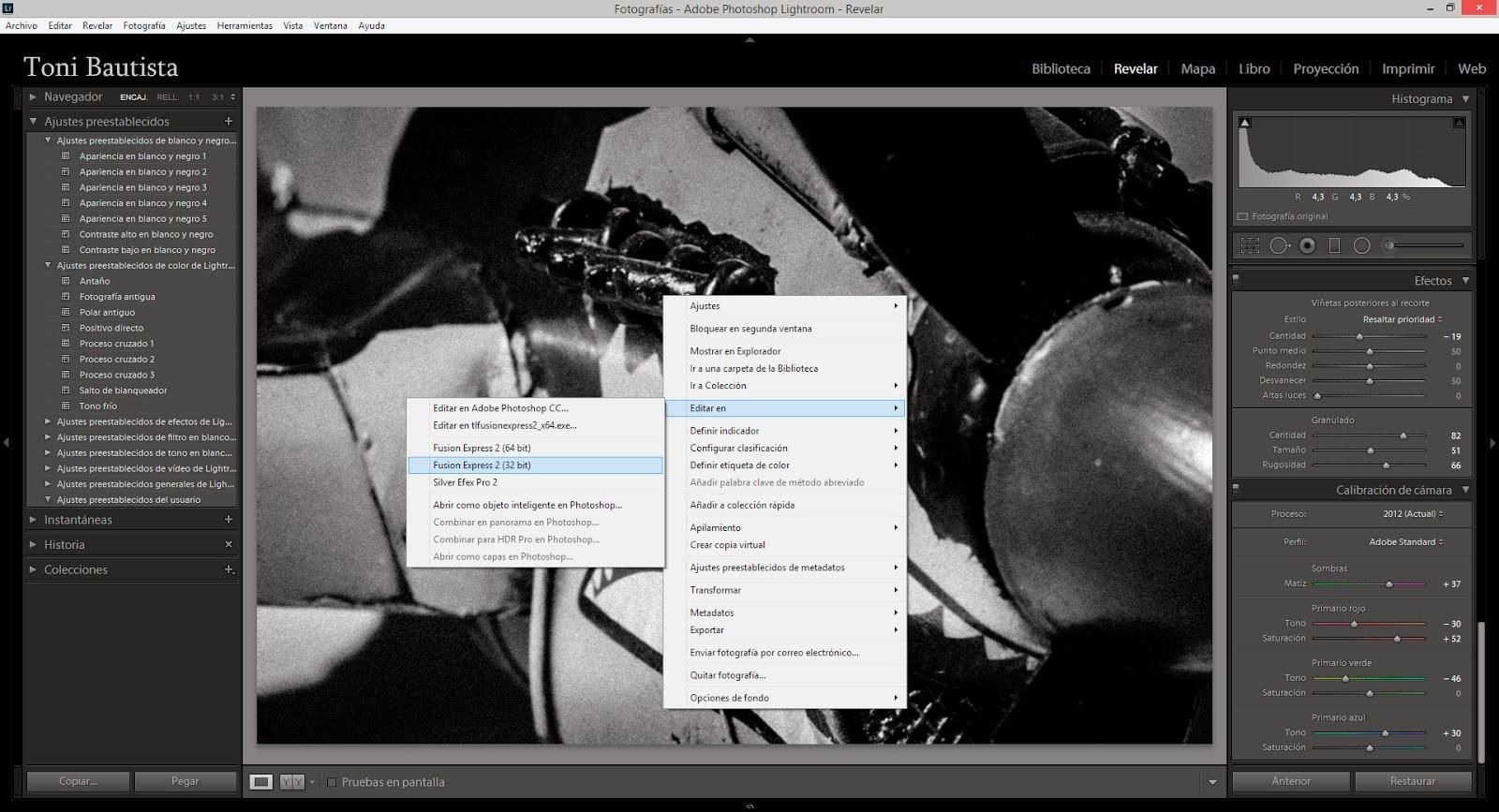Select the Spot Removal tool
Viewport: 1499px width, 812px height.
1280,245
